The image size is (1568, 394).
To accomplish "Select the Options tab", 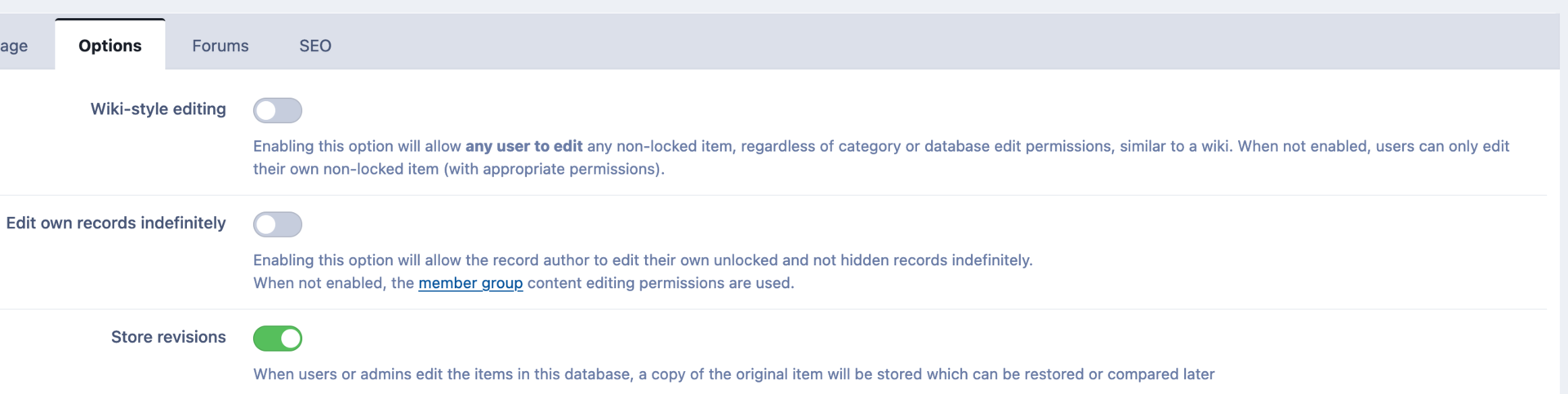I will [109, 46].
